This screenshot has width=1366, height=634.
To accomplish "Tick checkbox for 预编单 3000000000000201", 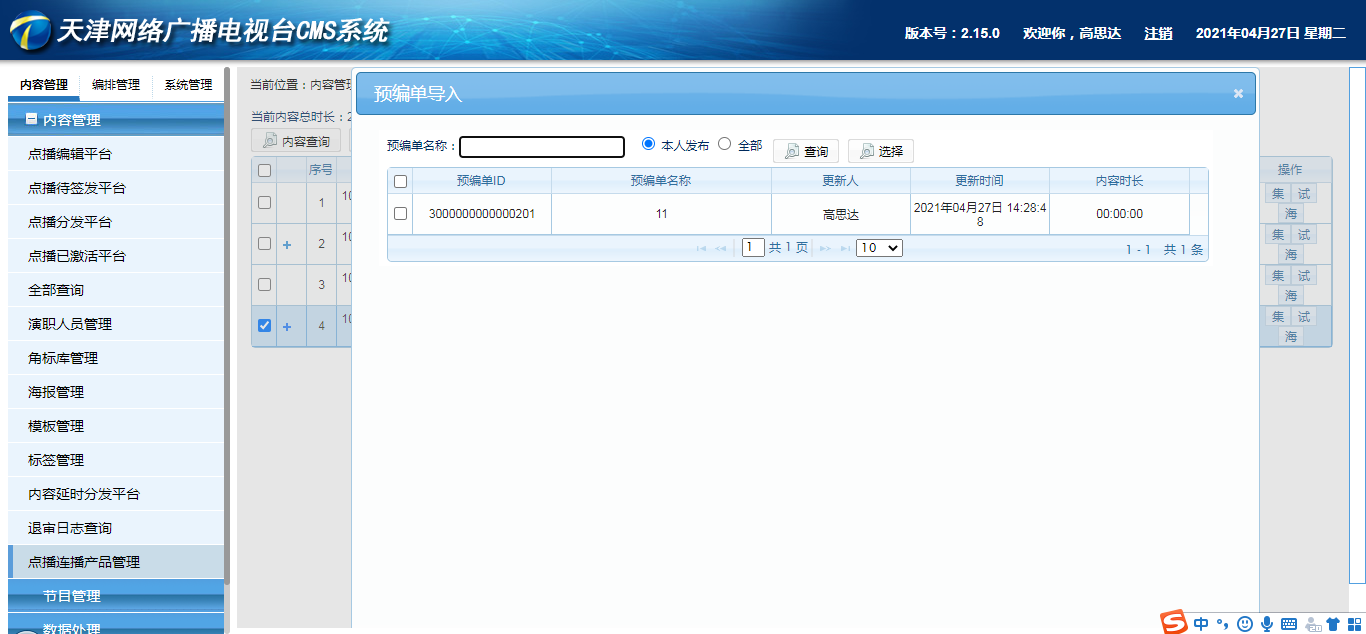I will [401, 214].
